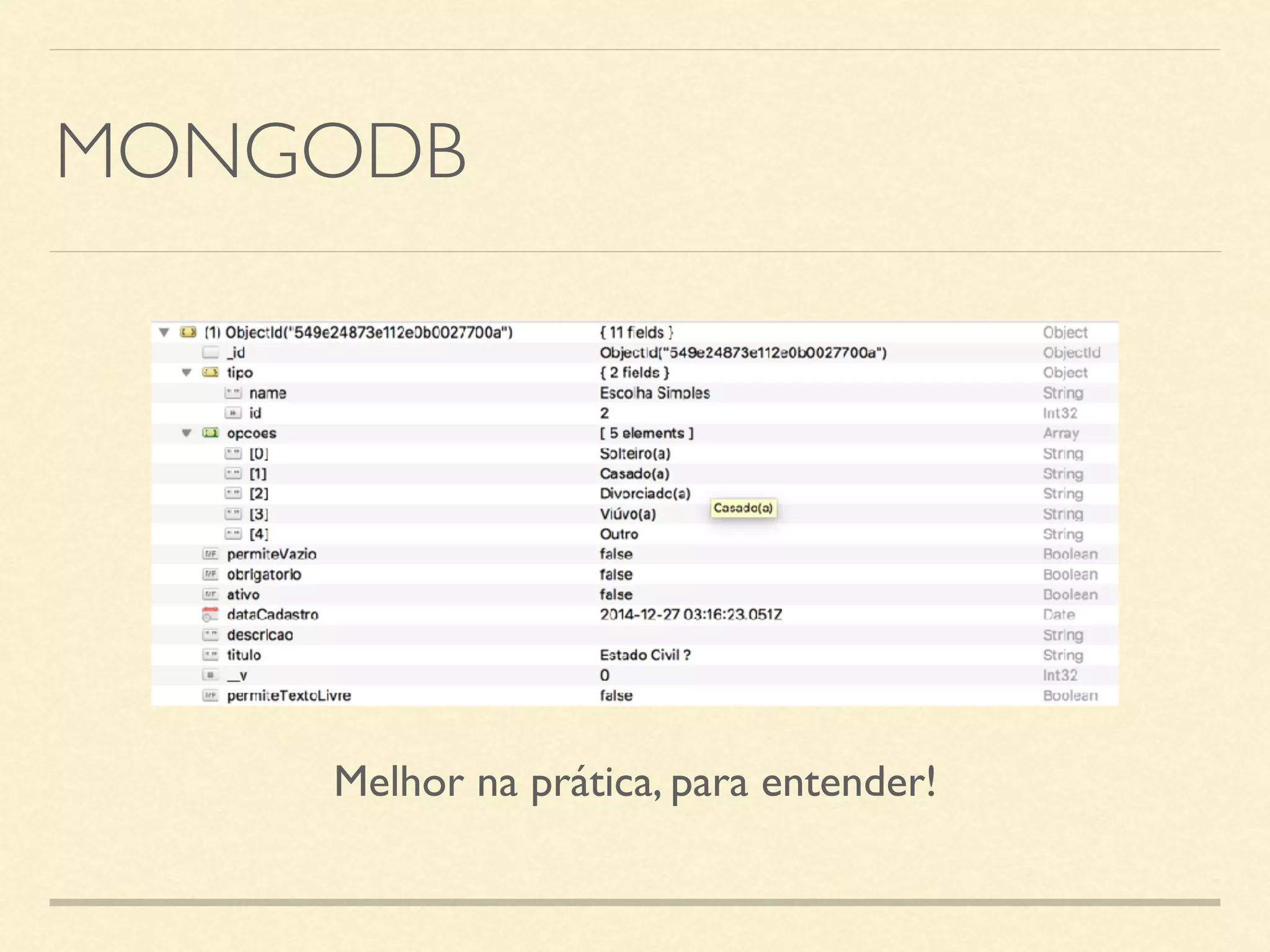This screenshot has width=1270, height=952.
Task: Select the name field under tipo
Action: (x=268, y=393)
